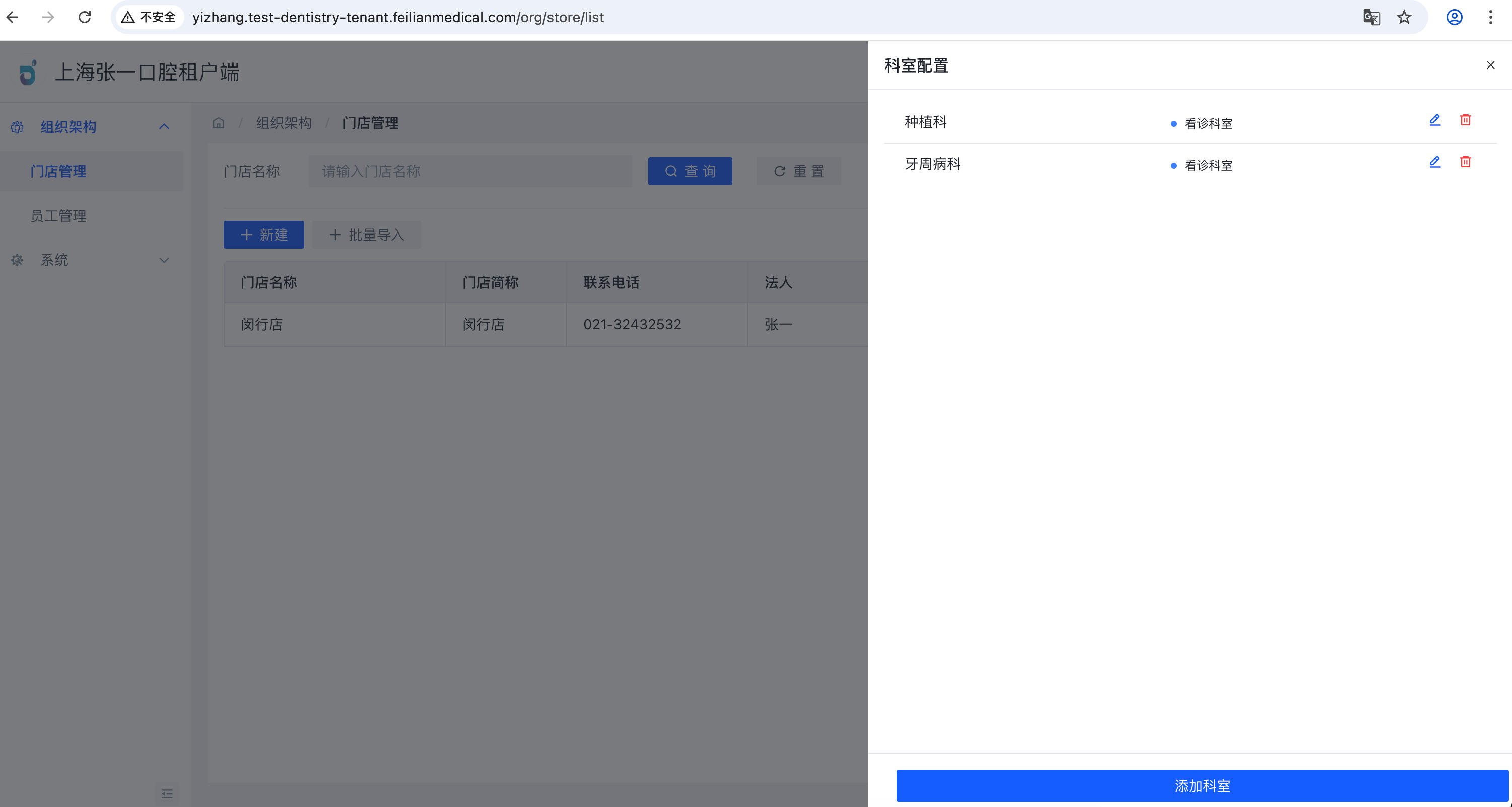Click the 组织架构 sidebar icon
Image resolution: width=1512 pixels, height=807 pixels.
(x=17, y=127)
